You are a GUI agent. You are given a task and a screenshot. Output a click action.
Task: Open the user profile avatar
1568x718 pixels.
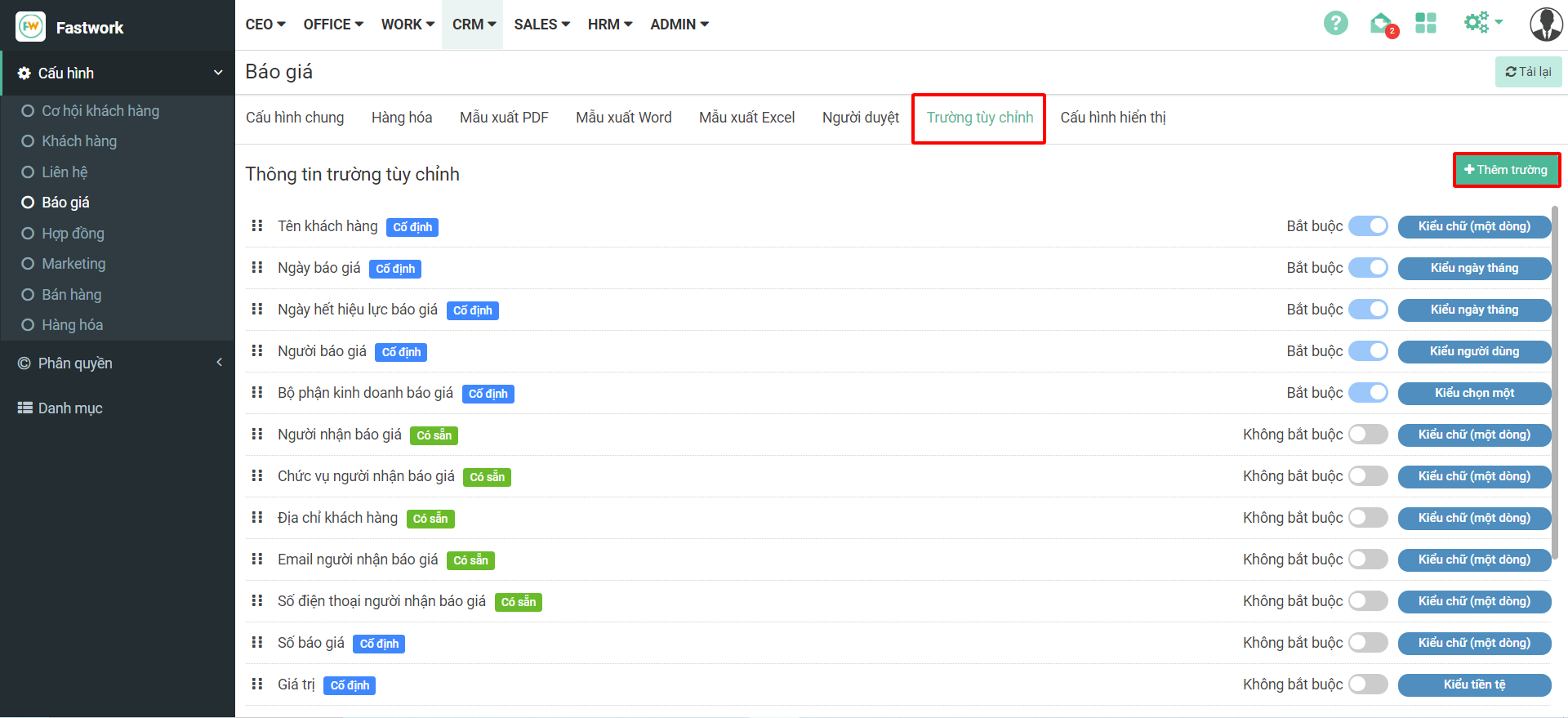tap(1545, 25)
